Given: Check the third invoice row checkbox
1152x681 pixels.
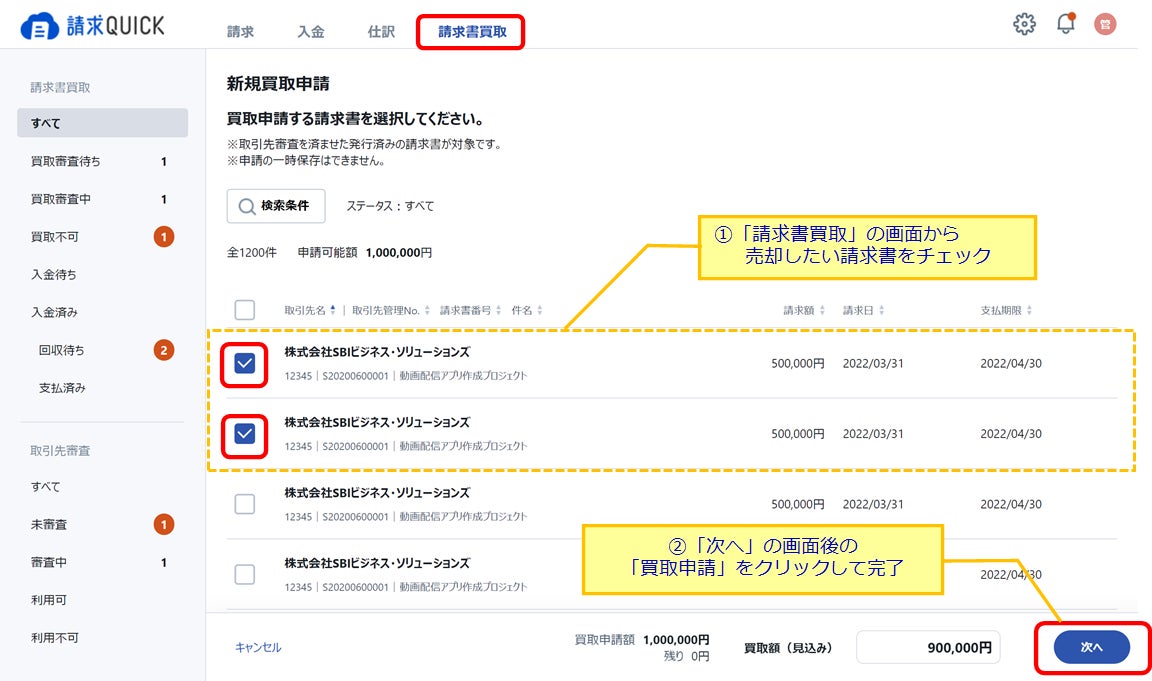Looking at the screenshot, I should (245, 504).
